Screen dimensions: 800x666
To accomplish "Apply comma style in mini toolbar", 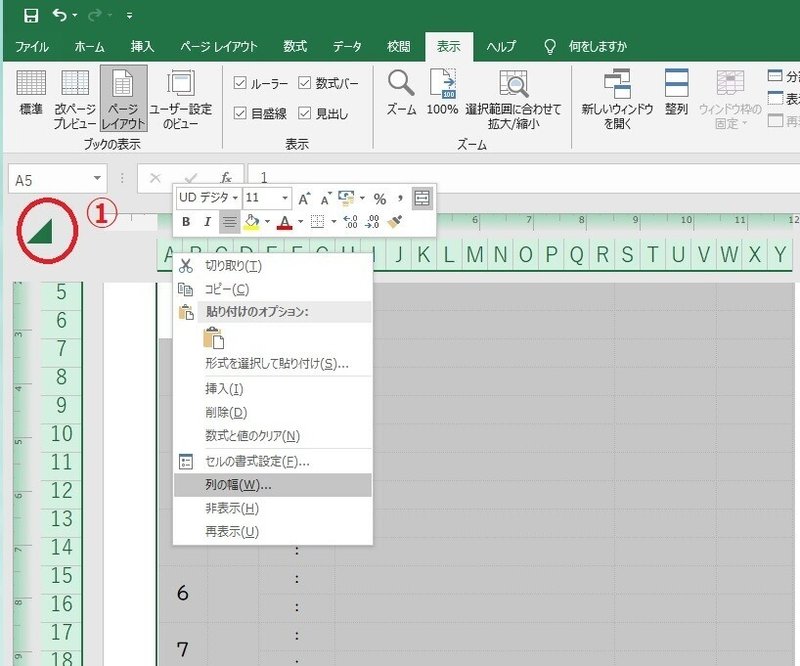I will pyautogui.click(x=401, y=199).
